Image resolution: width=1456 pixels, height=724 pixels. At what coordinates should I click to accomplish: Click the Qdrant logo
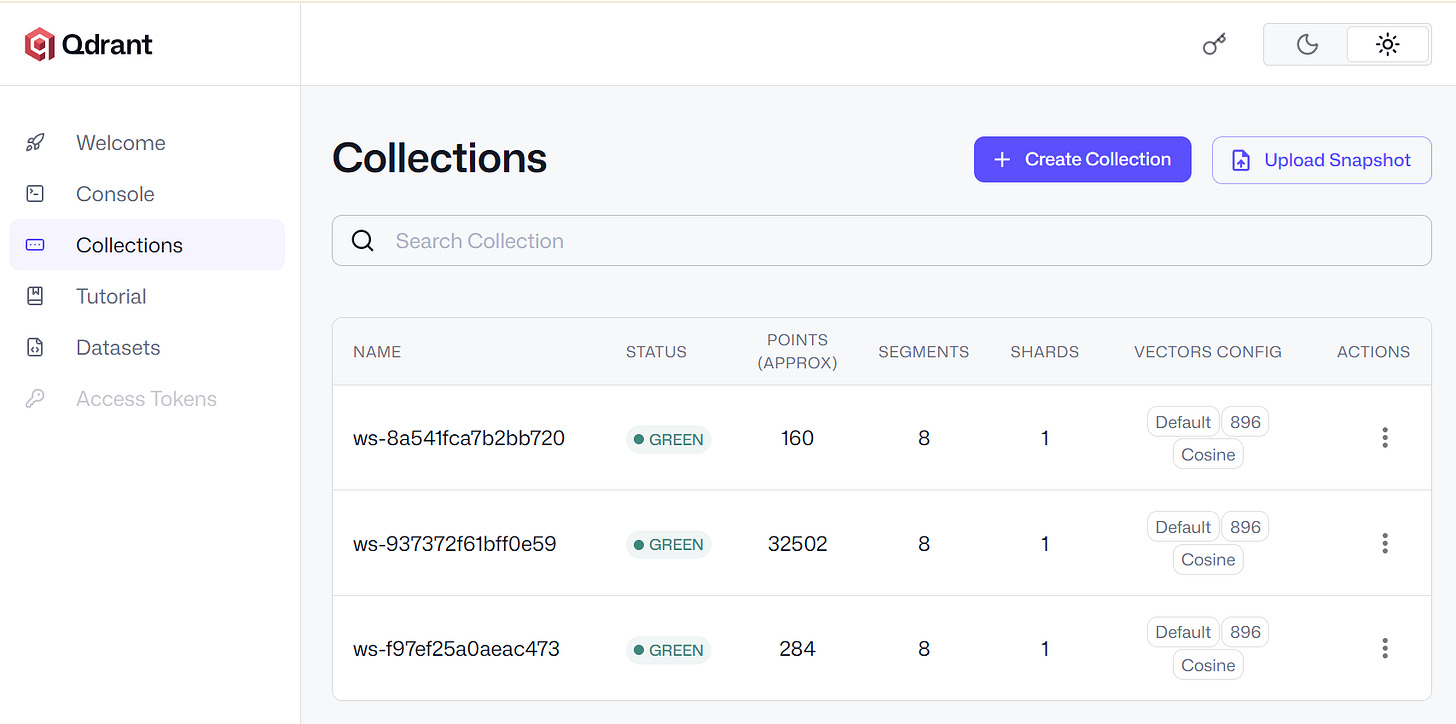point(89,44)
